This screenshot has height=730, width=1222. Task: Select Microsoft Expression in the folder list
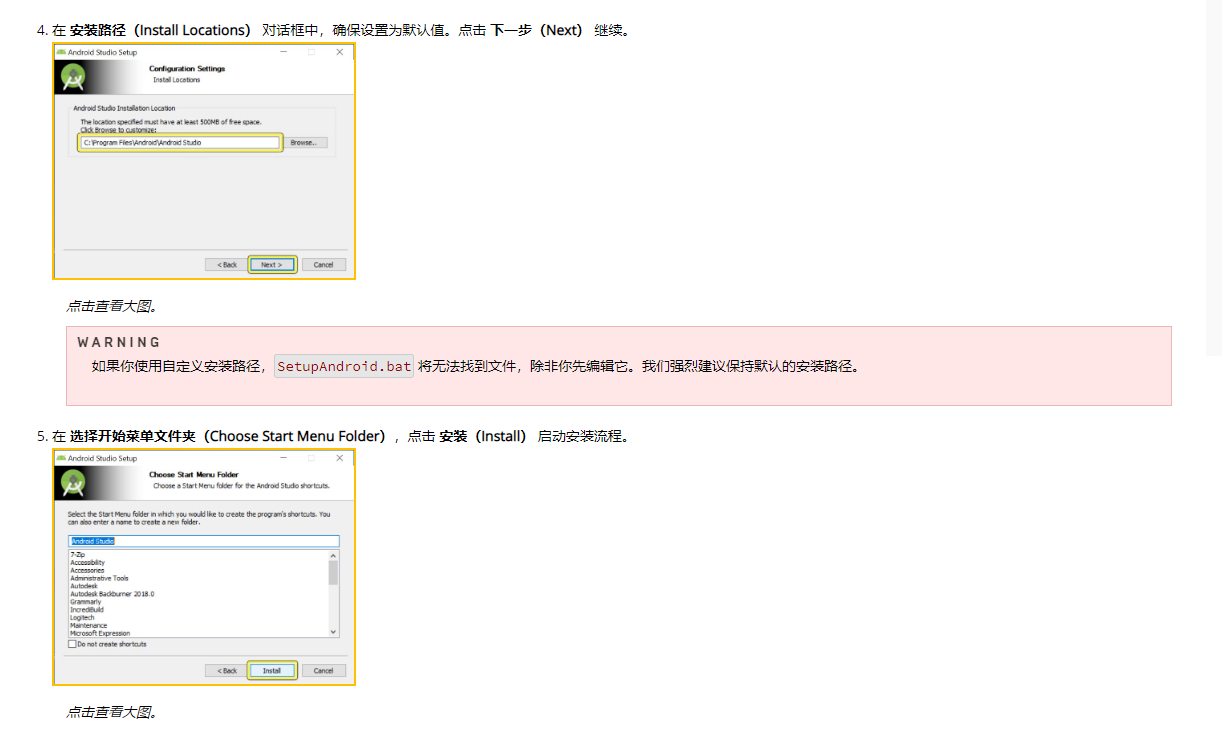pos(100,633)
